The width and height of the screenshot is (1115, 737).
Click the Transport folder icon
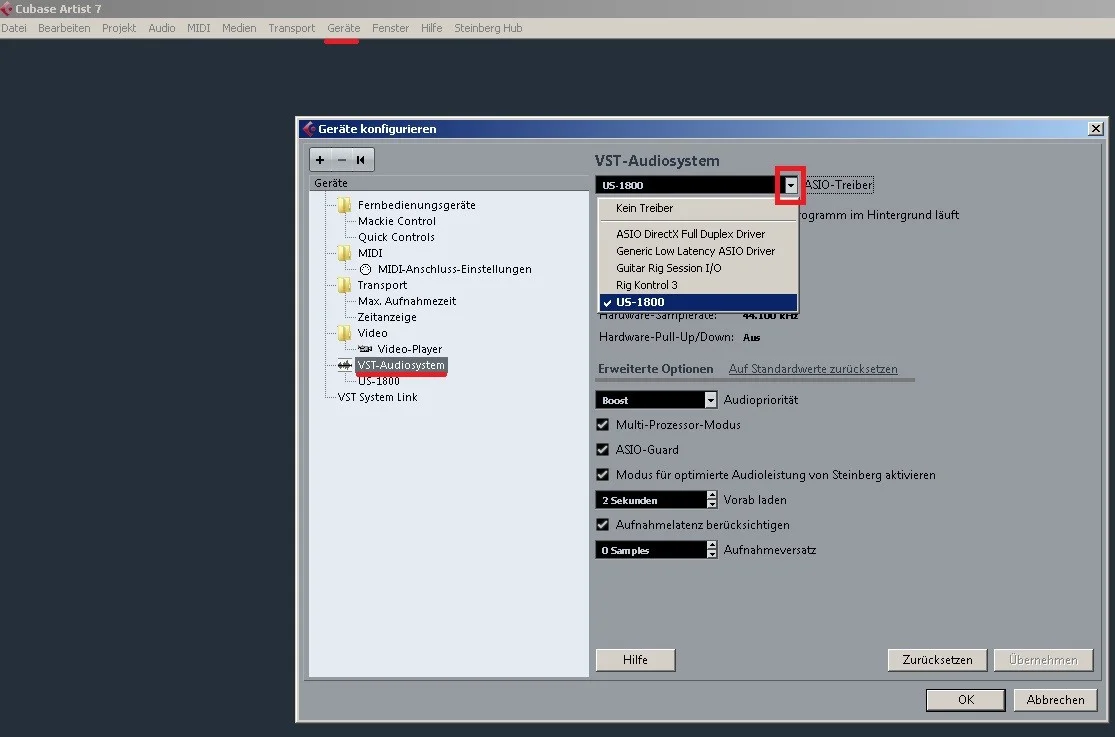[344, 285]
